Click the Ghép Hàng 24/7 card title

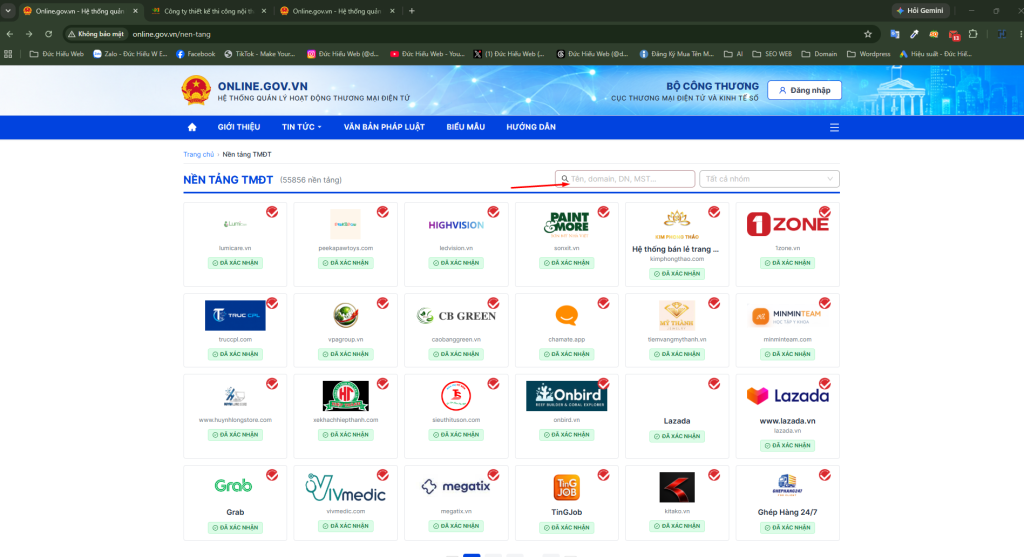pos(788,513)
